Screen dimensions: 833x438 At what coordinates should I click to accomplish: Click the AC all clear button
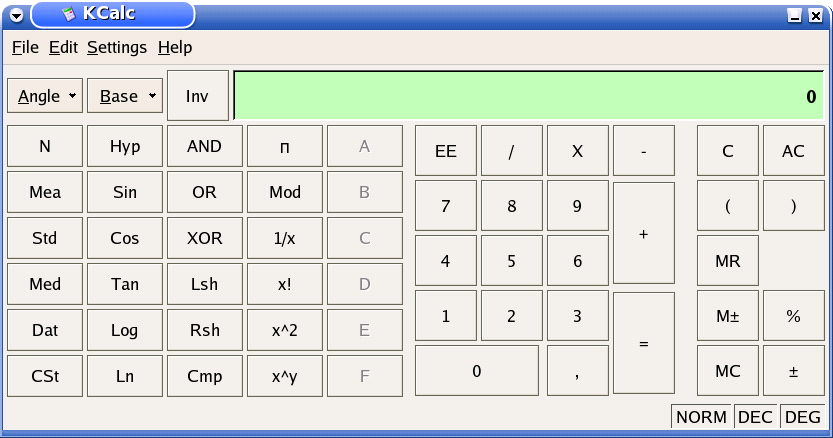794,150
